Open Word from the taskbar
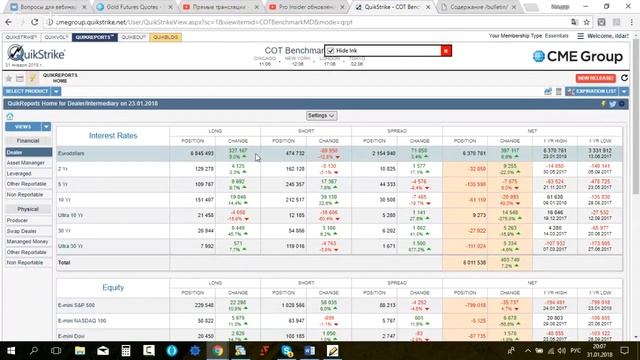The width and height of the screenshot is (640, 360). click(x=309, y=351)
